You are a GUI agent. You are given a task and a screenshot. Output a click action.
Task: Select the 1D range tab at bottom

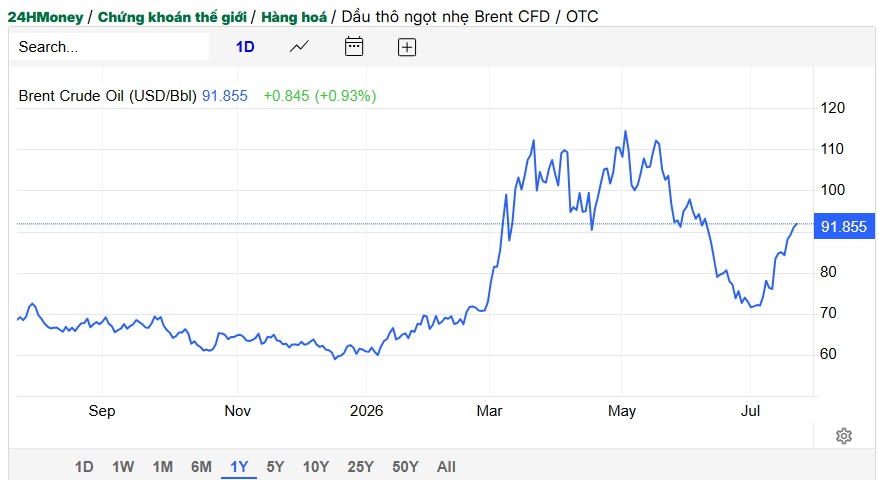point(84,467)
